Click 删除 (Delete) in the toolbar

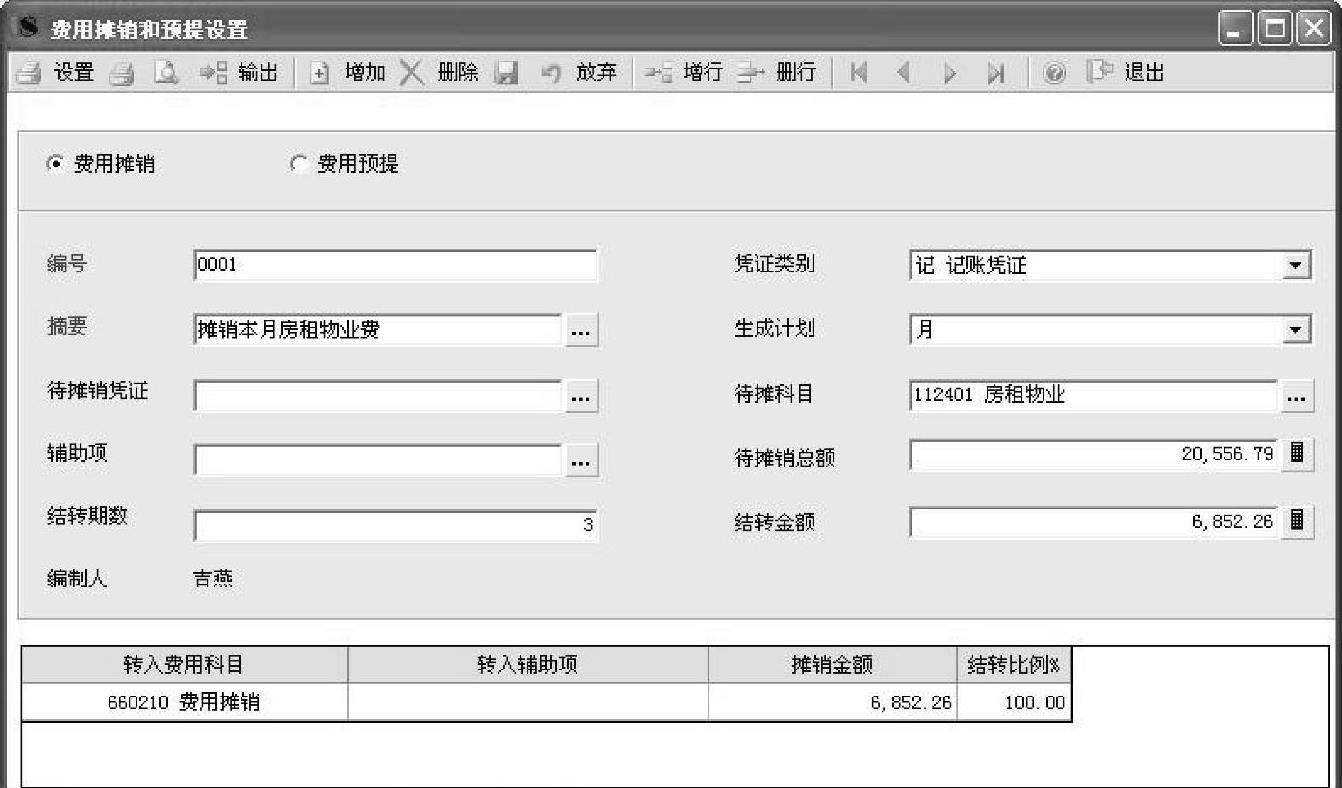(440, 73)
